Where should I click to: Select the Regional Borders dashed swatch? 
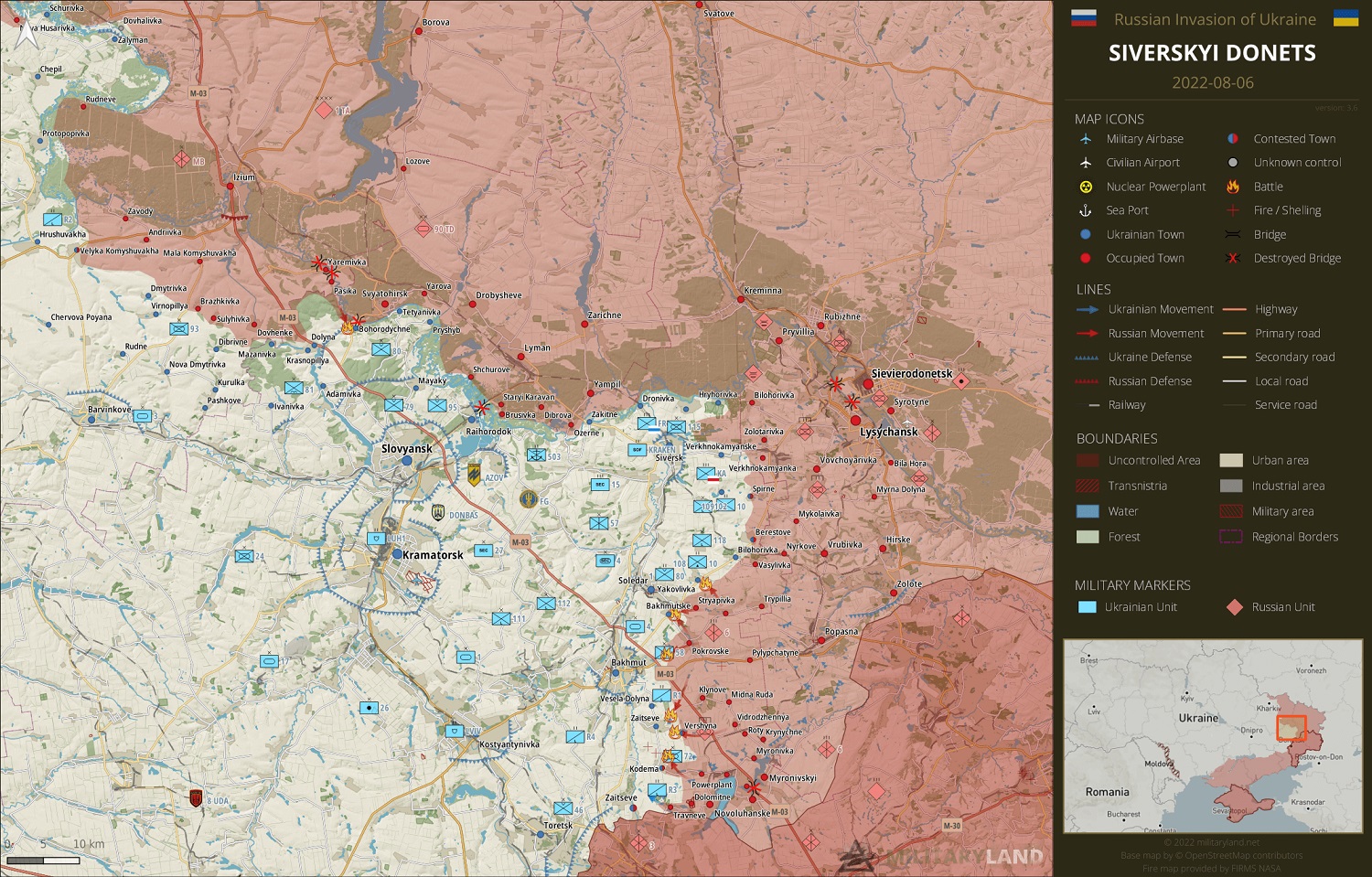[1231, 537]
